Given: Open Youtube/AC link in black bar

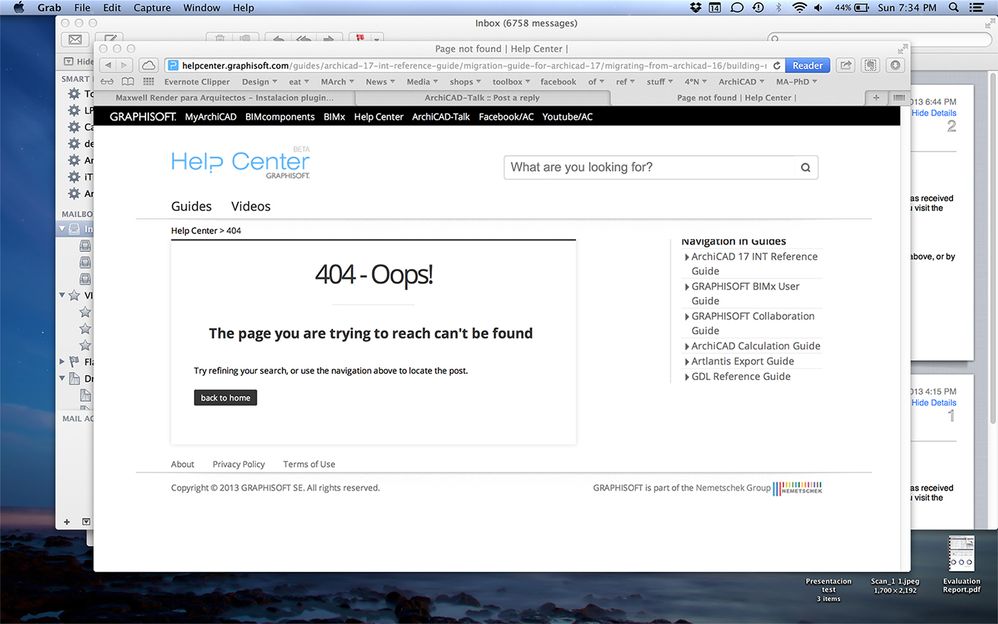Looking at the screenshot, I should point(567,117).
